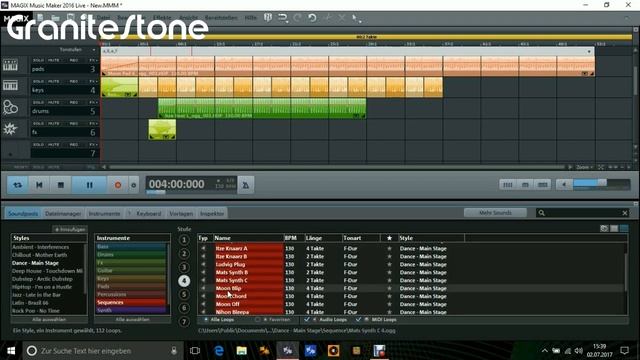Select pitch Stufe 2 button
This screenshot has height=360, width=640.
tap(184, 253)
